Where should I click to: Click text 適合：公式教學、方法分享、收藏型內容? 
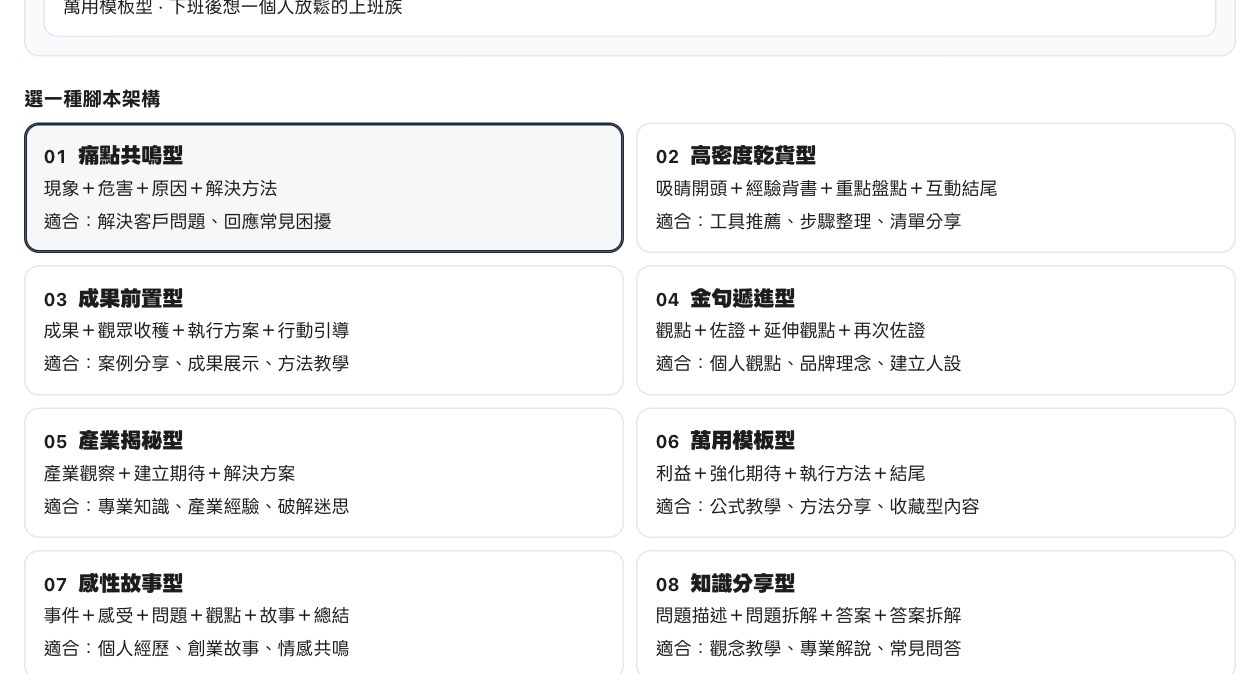[x=818, y=507]
